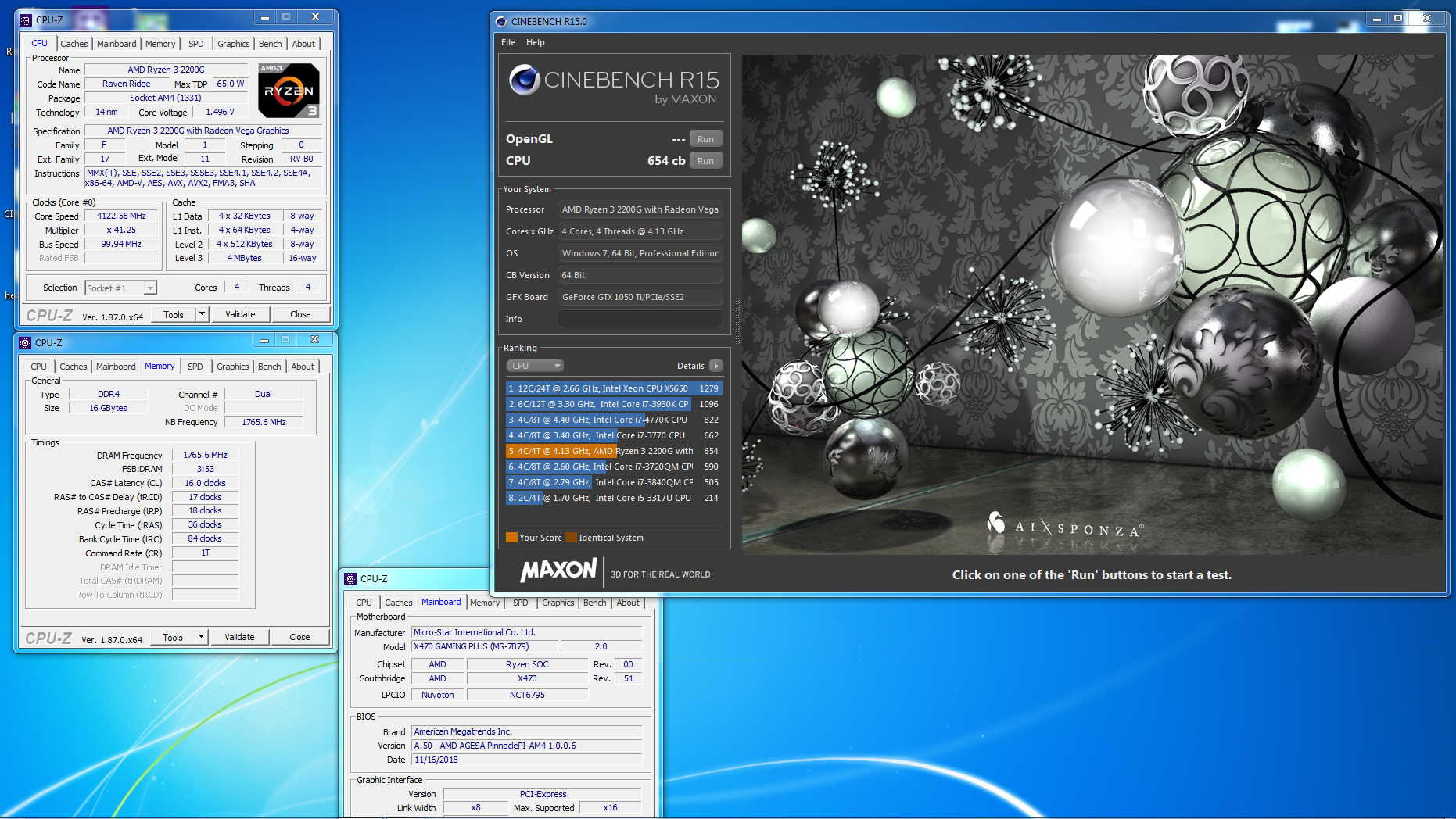Click Validate in the top CPU-Z window

240,314
